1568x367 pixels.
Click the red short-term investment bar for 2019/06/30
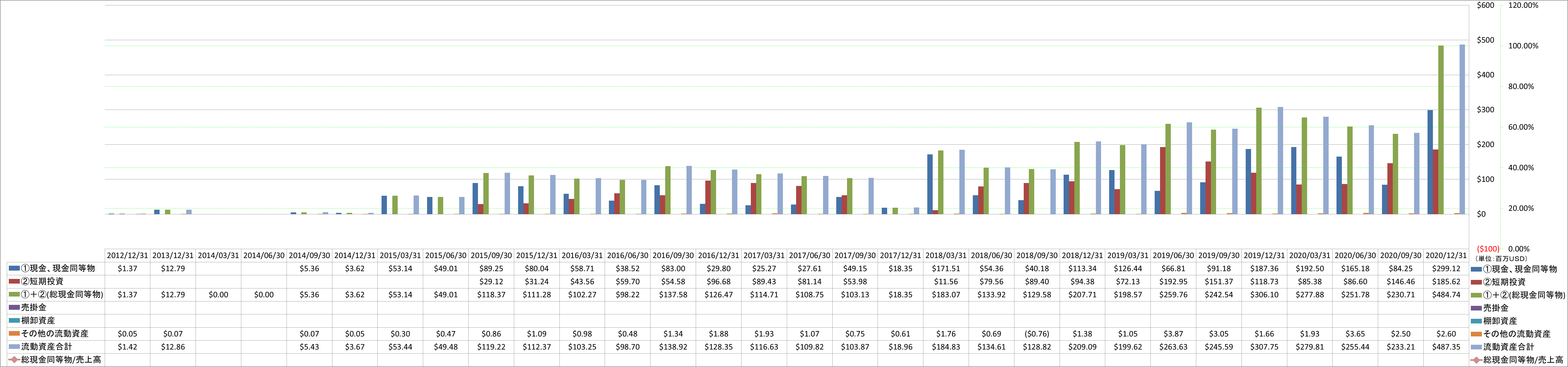click(1163, 181)
